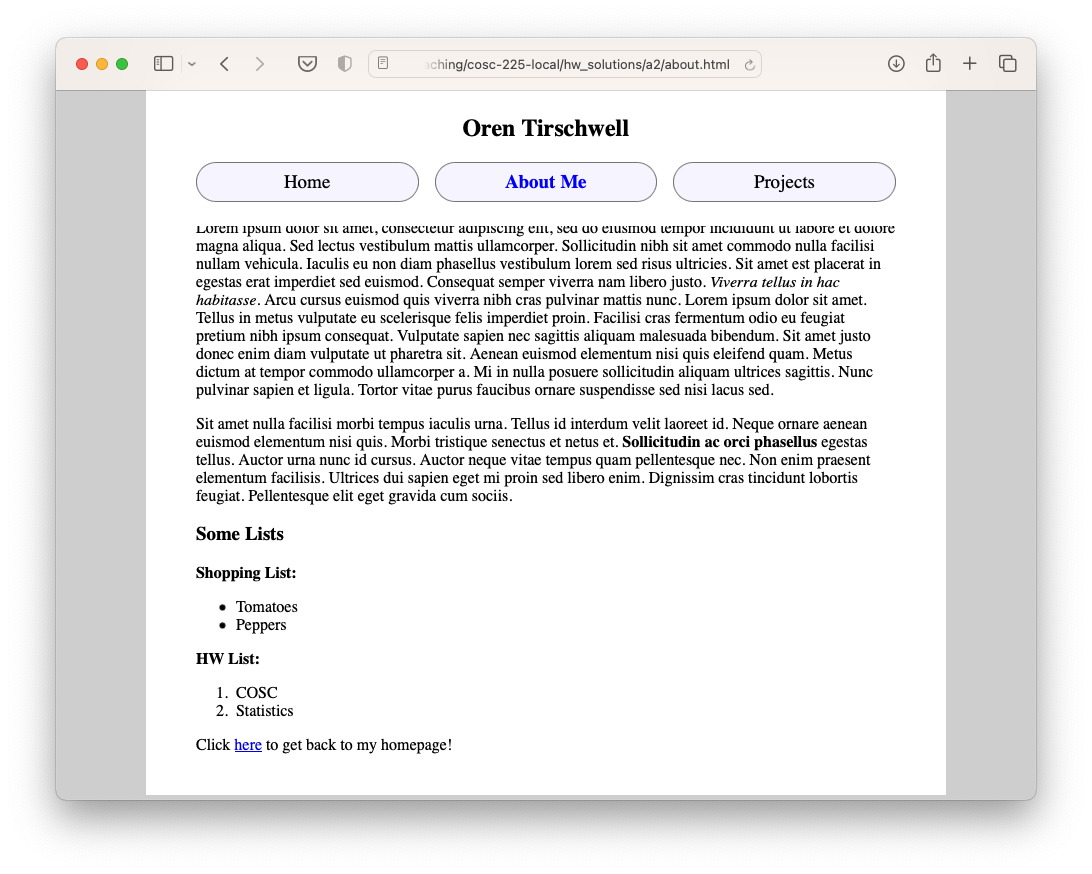
Task: Click the URL address field
Action: (565, 64)
